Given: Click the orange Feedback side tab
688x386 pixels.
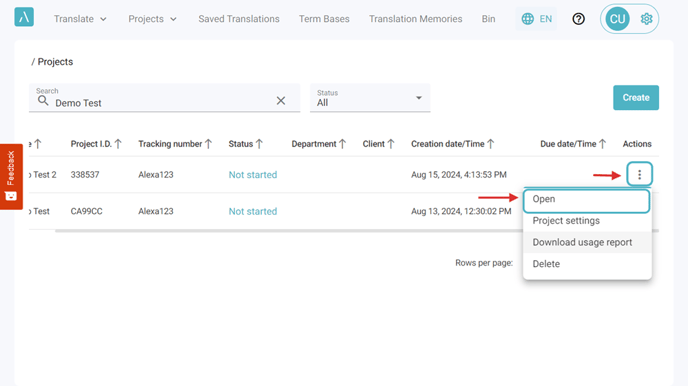Looking at the screenshot, I should 11,176.
